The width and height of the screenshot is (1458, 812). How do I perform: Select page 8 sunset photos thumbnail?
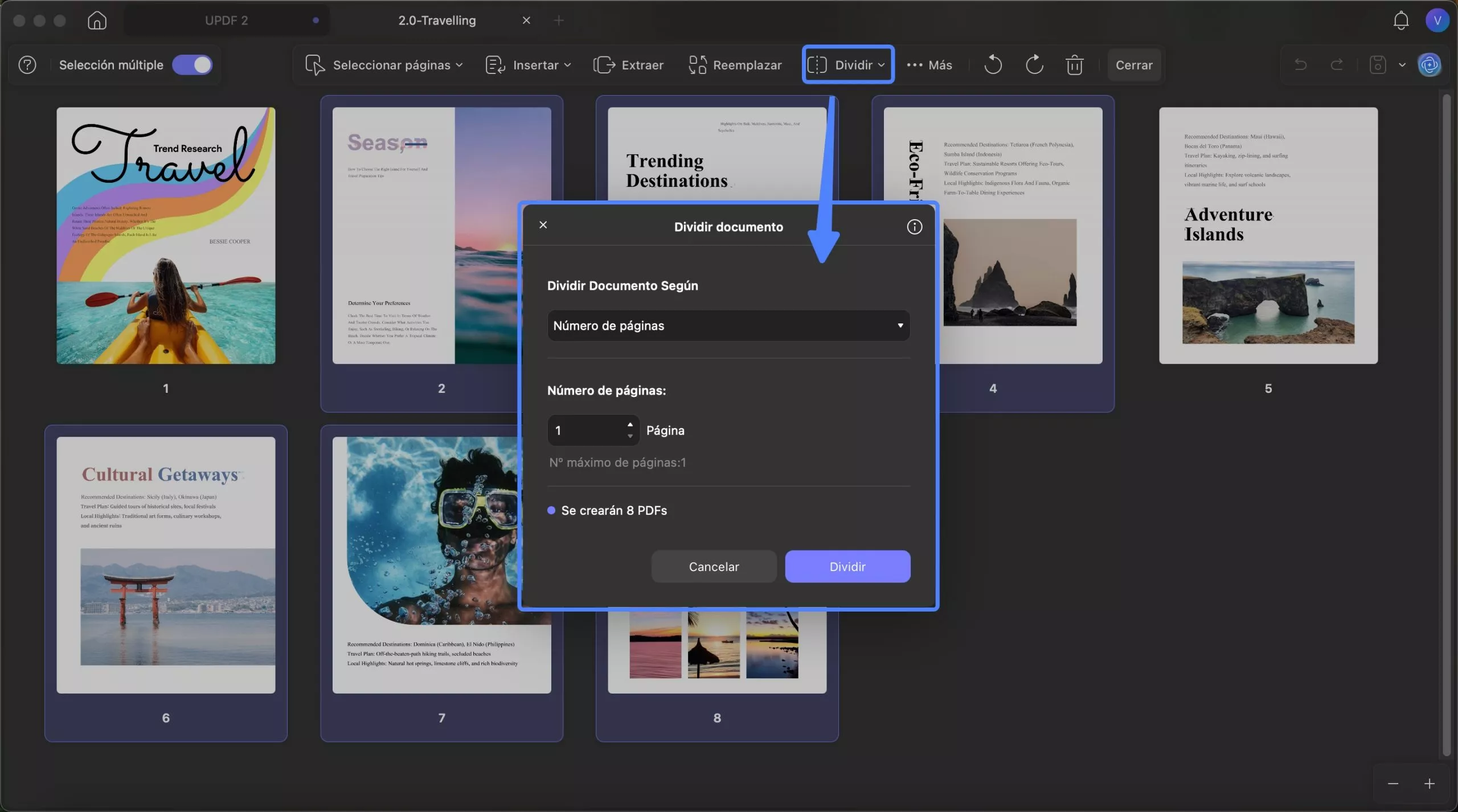coord(717,653)
